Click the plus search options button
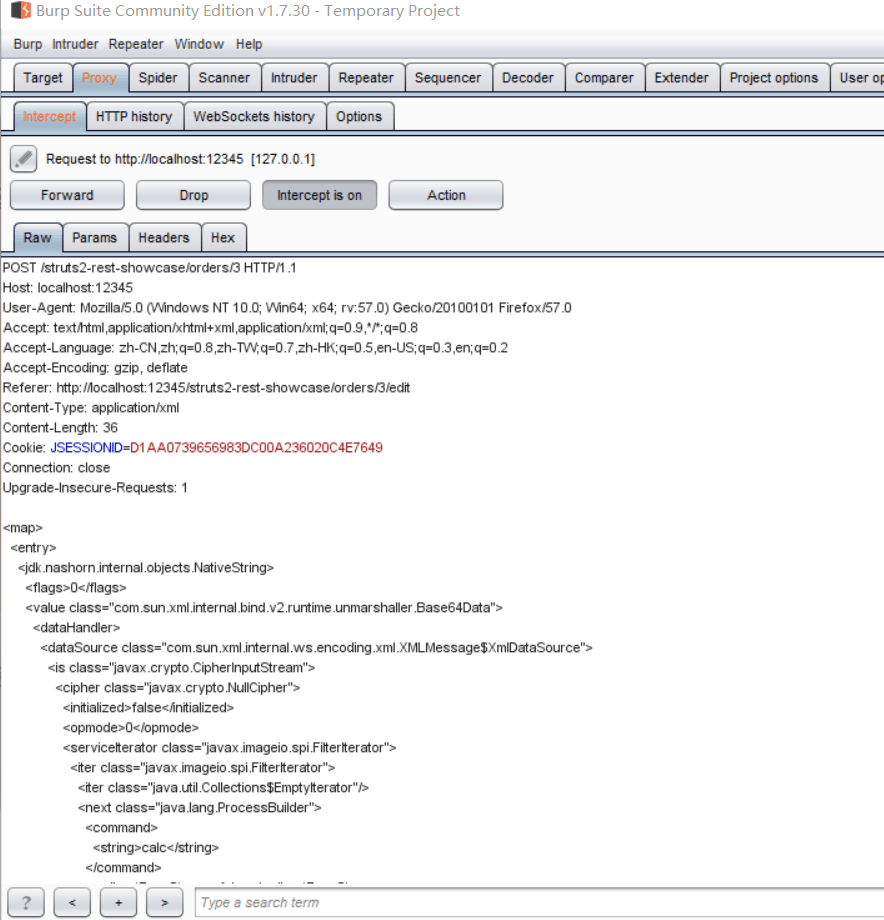 pos(118,902)
